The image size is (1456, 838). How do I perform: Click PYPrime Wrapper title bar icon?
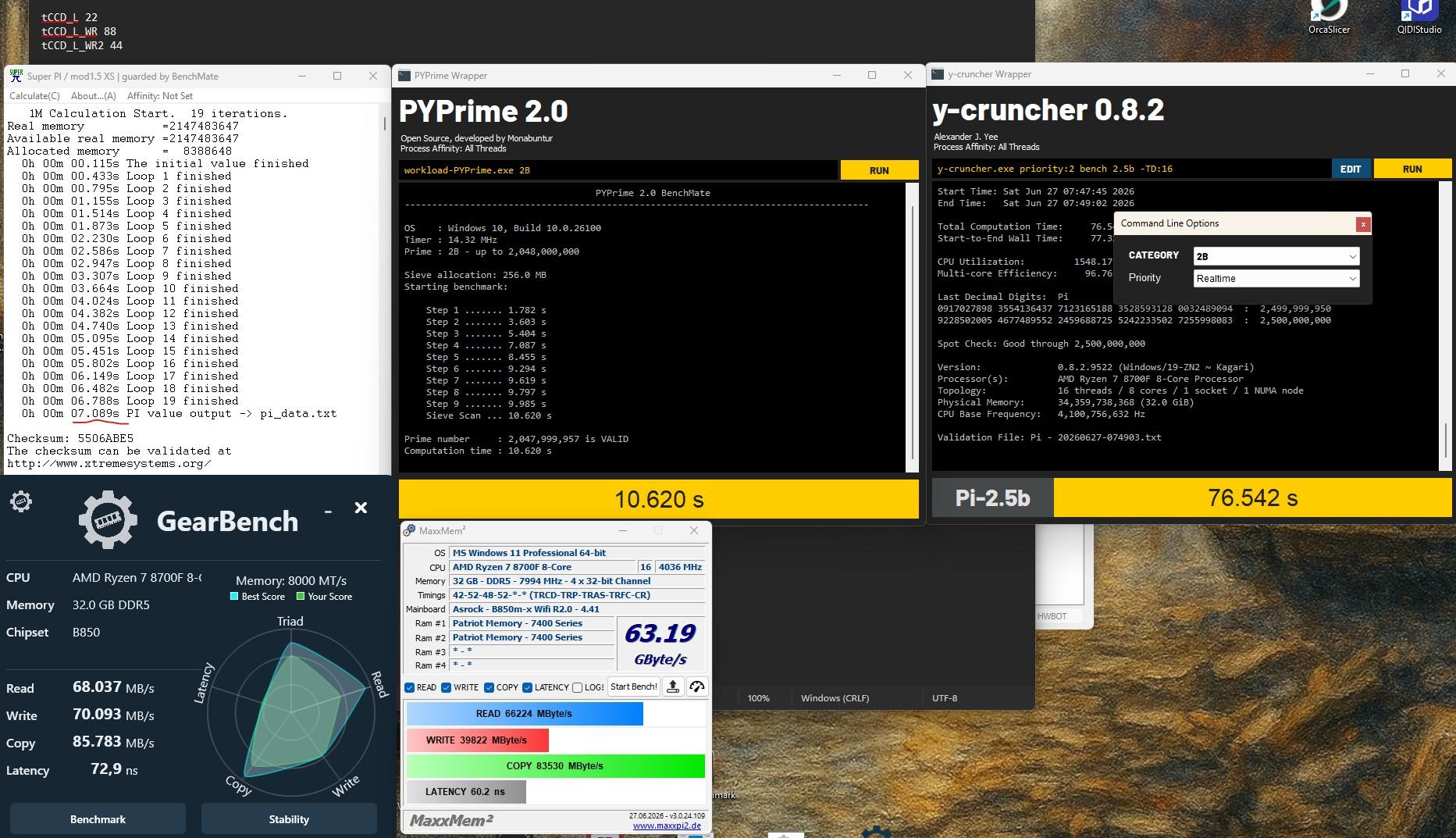click(404, 76)
